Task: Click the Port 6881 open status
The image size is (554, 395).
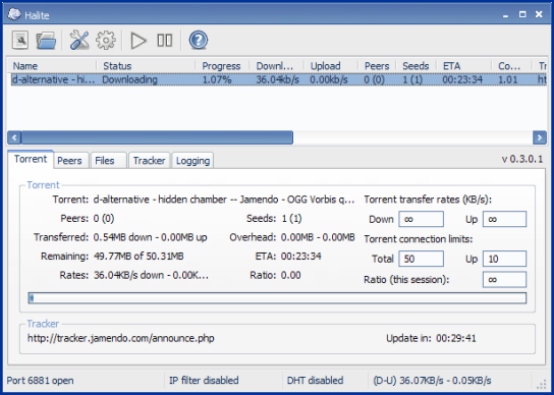Action: 40,381
